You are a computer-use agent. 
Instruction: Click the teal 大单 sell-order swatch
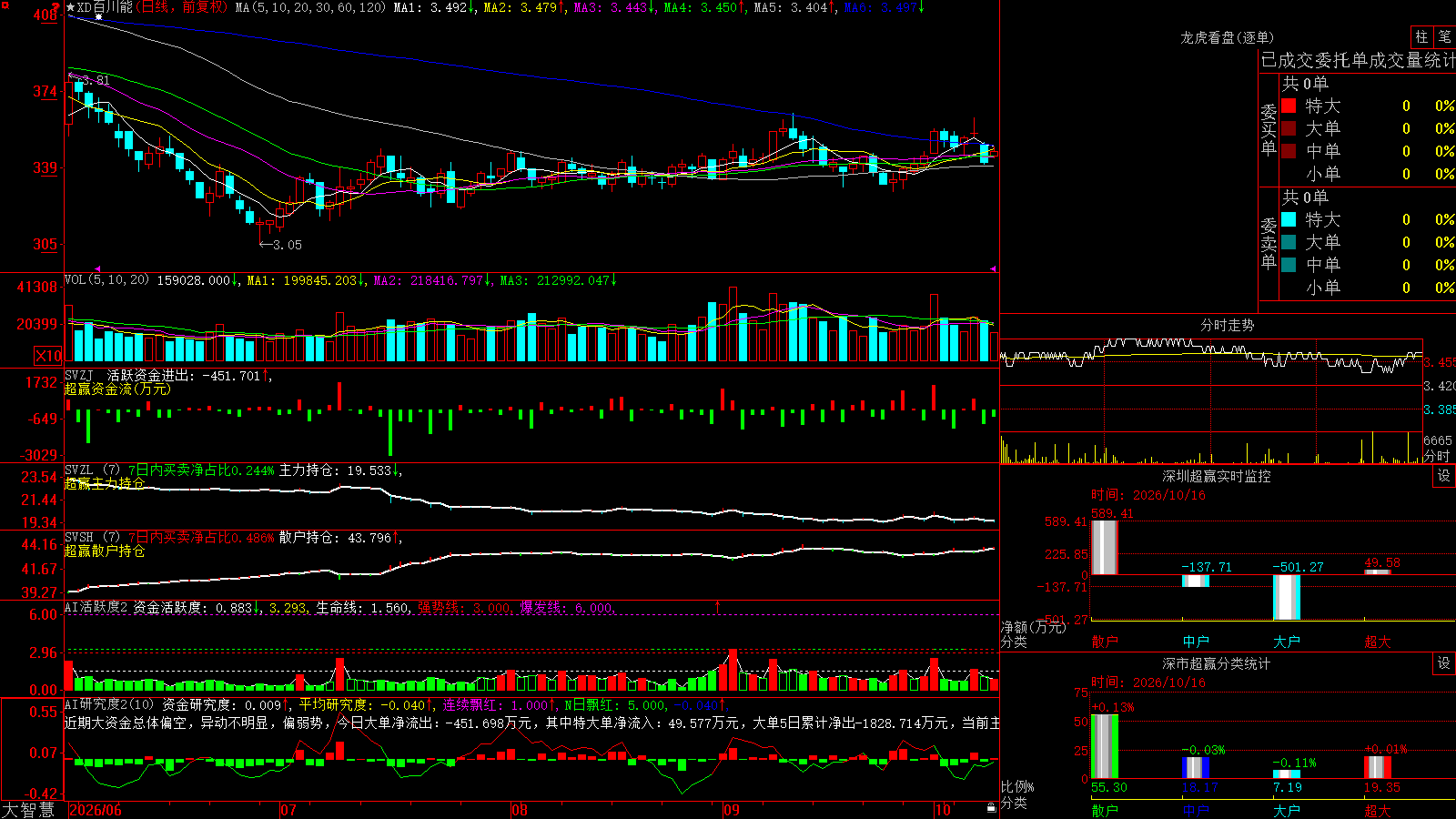[1289, 242]
